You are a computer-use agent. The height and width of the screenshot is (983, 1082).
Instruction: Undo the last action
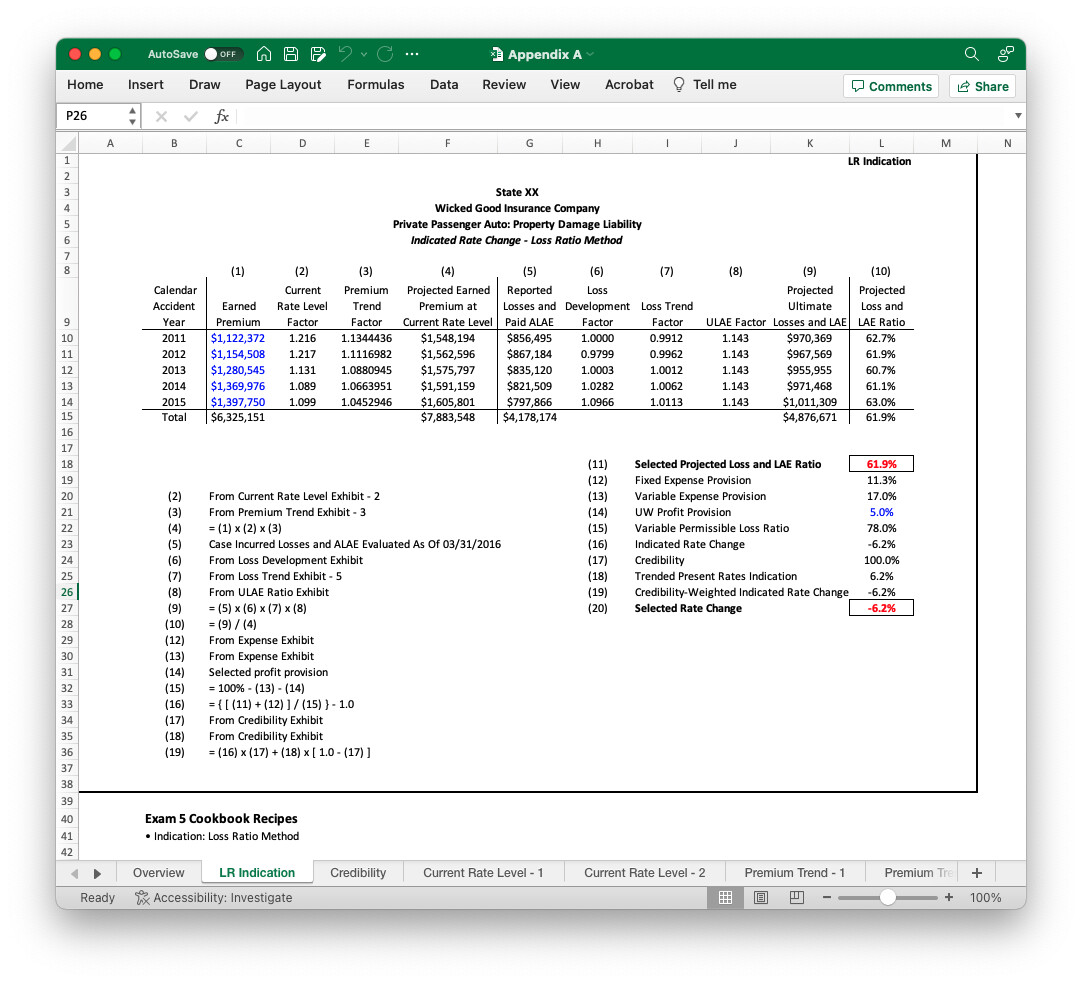(x=345, y=54)
